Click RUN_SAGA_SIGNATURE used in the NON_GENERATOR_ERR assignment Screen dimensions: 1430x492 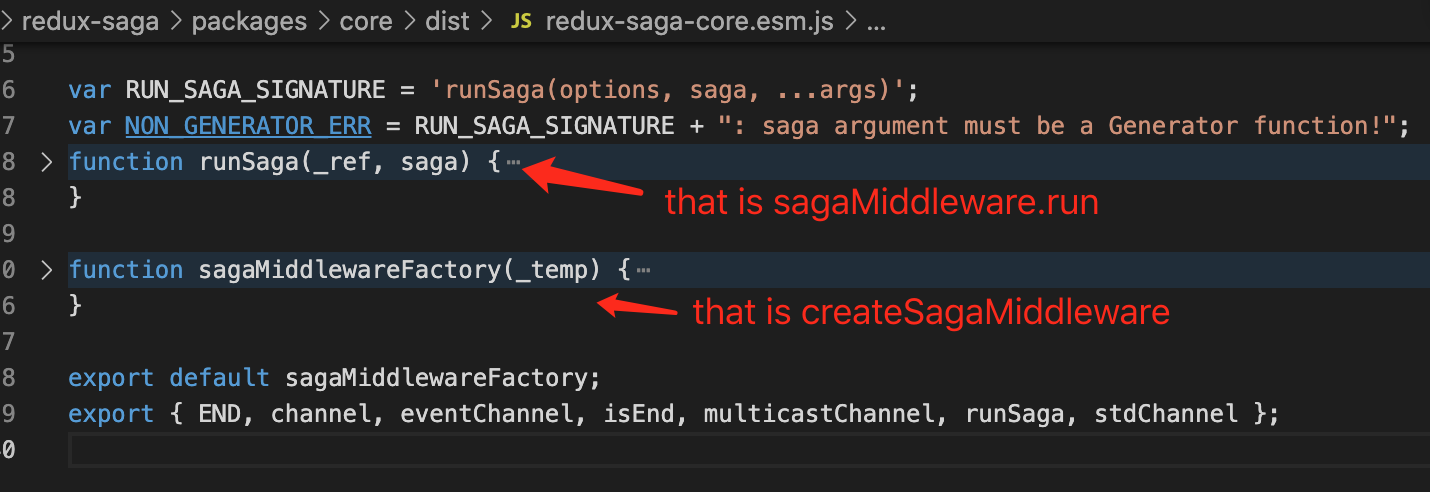point(544,126)
